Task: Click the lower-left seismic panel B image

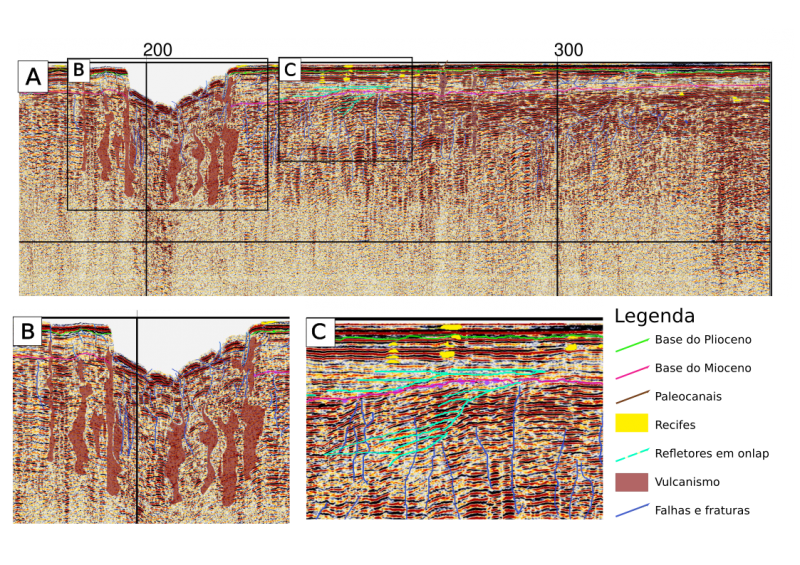Action: tap(151, 420)
